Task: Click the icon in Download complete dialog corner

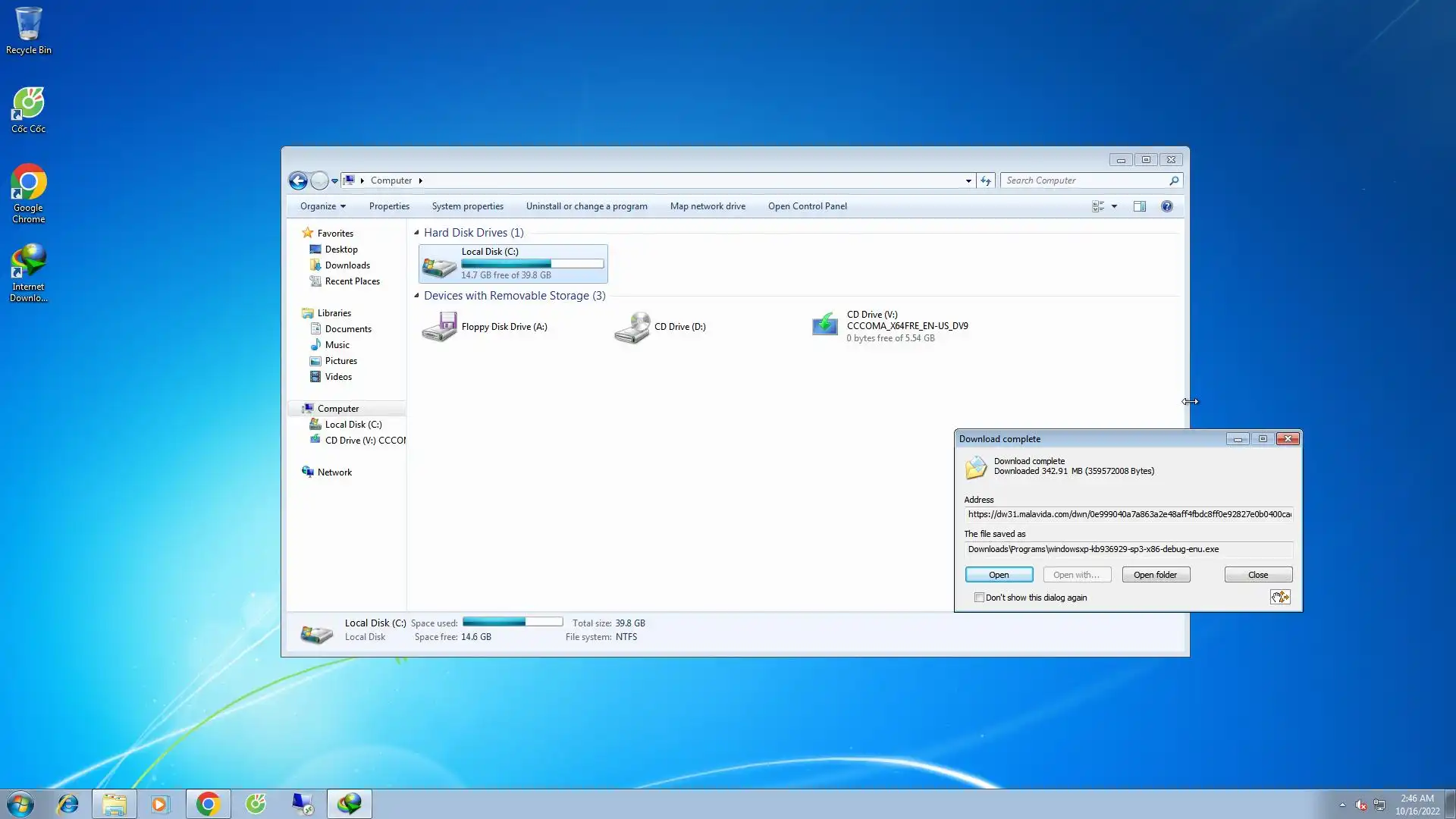Action: click(1280, 598)
